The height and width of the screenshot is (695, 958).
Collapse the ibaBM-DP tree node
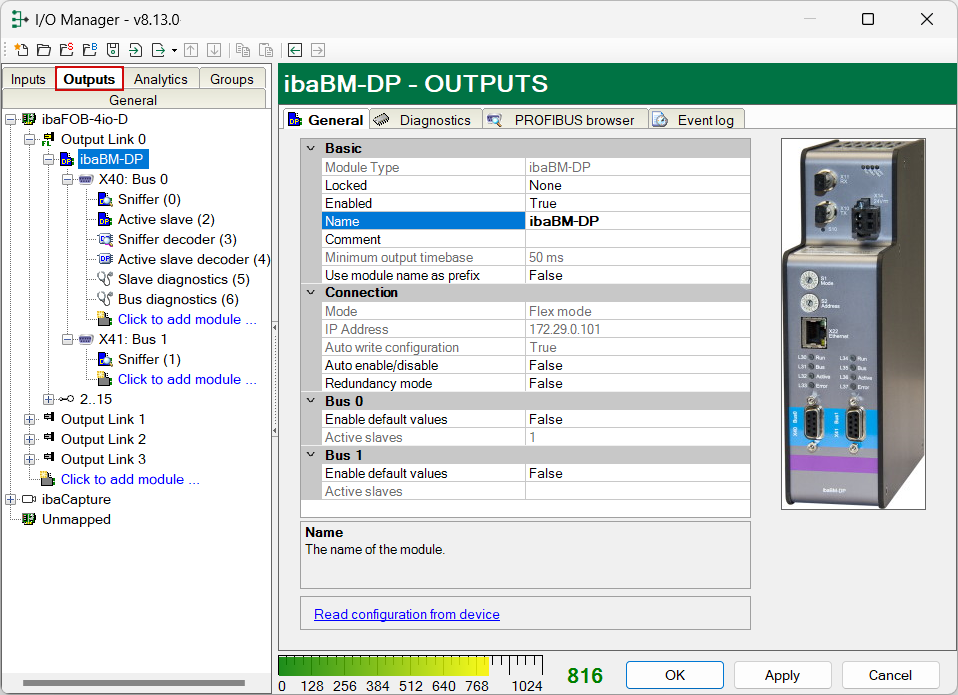click(48, 160)
